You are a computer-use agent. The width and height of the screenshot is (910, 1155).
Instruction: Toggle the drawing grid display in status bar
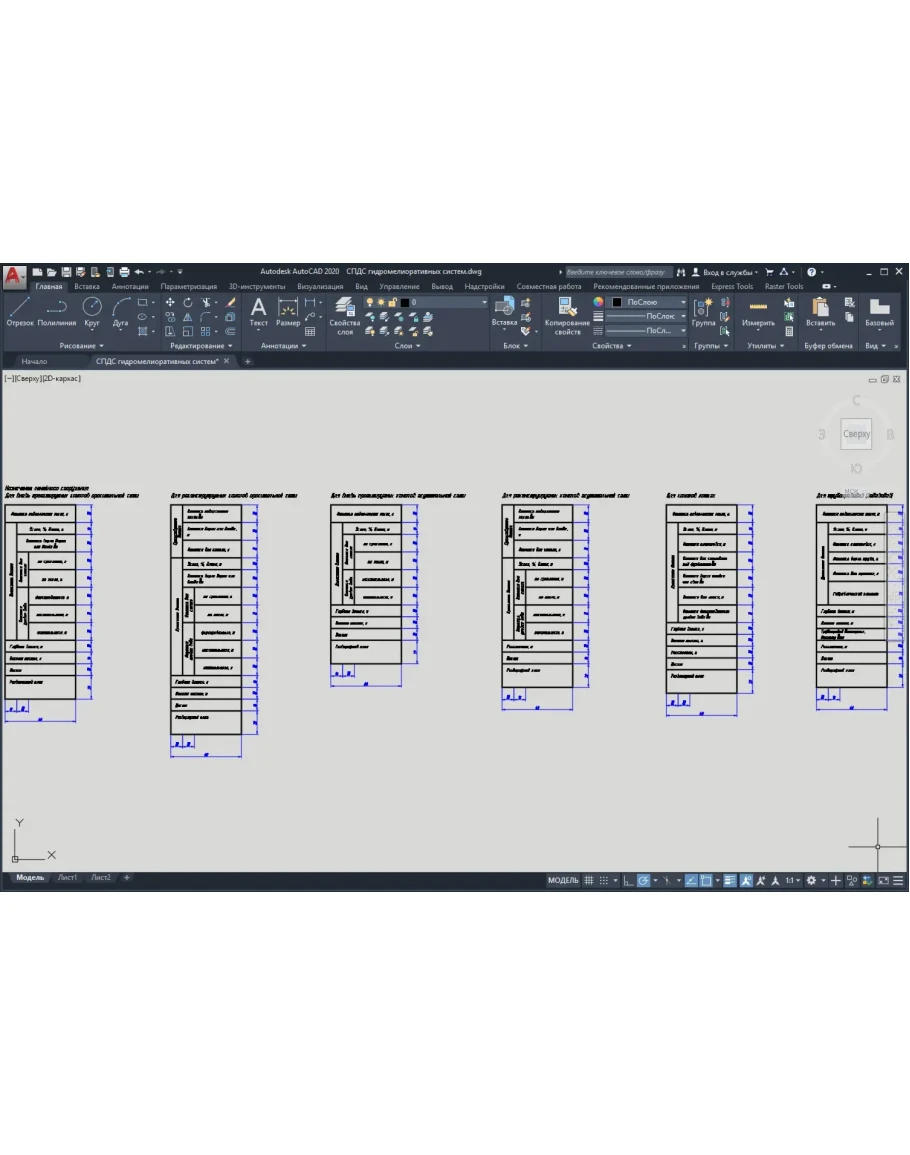pos(589,880)
